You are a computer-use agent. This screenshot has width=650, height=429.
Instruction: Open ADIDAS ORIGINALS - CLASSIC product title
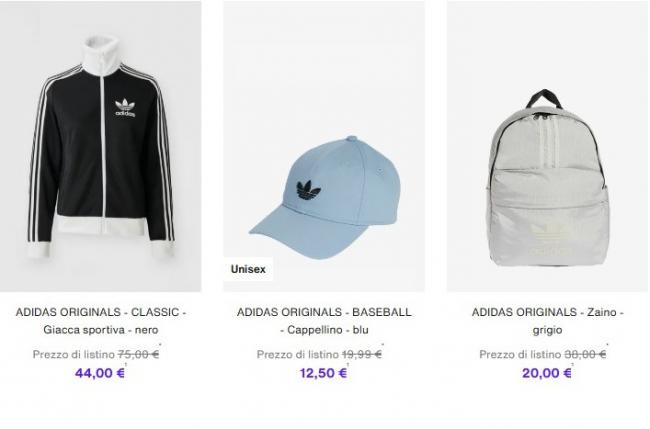(101, 312)
